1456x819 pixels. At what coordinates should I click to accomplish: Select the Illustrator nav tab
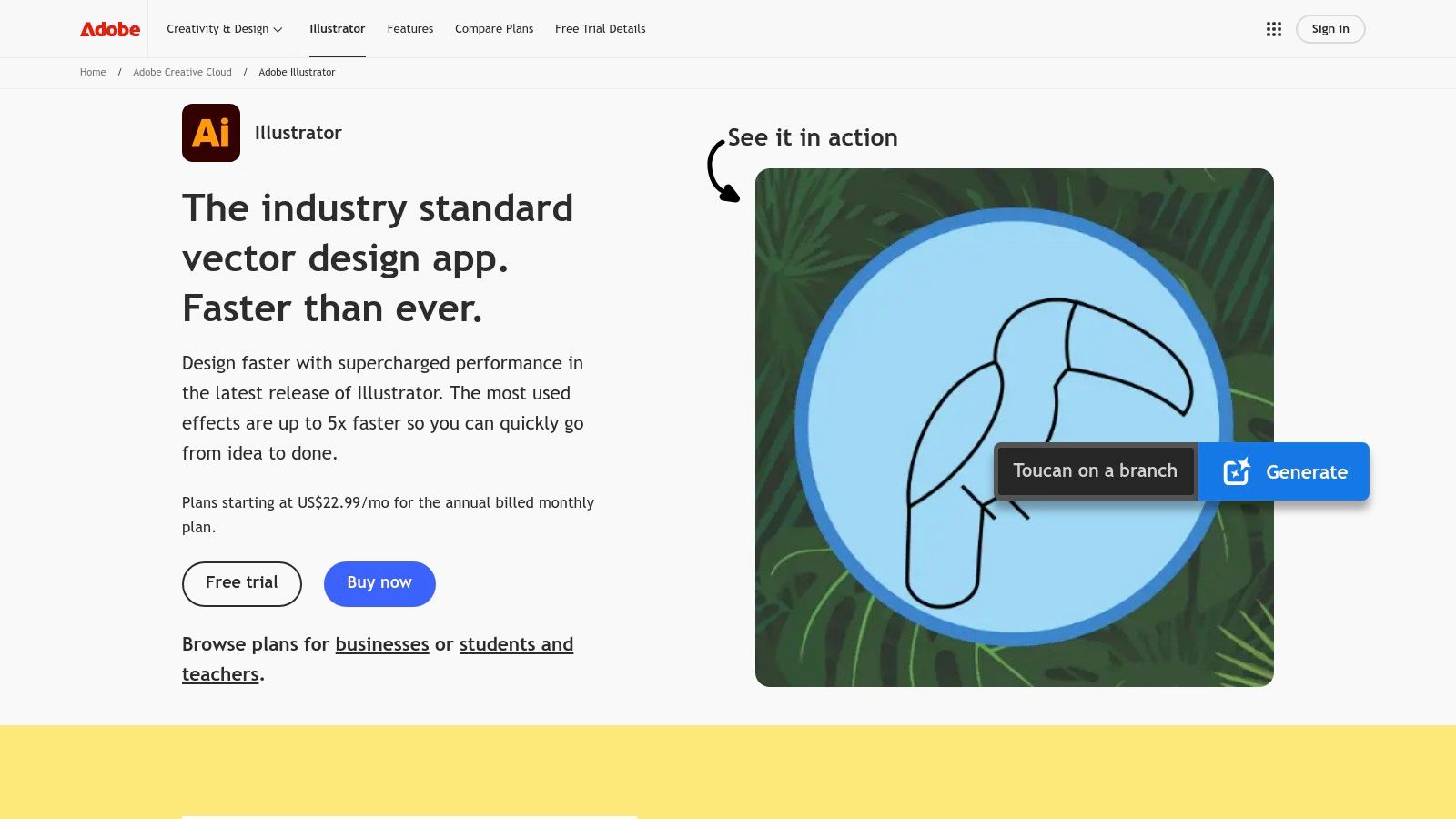point(337,29)
